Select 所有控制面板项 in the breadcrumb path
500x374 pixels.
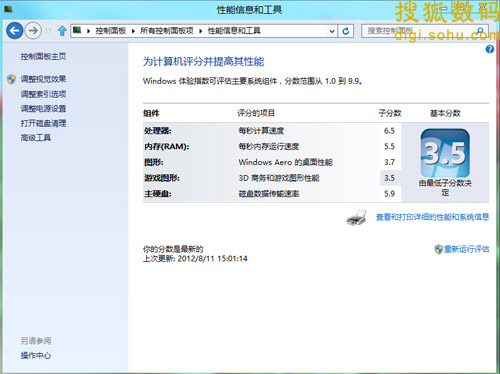[x=167, y=31]
